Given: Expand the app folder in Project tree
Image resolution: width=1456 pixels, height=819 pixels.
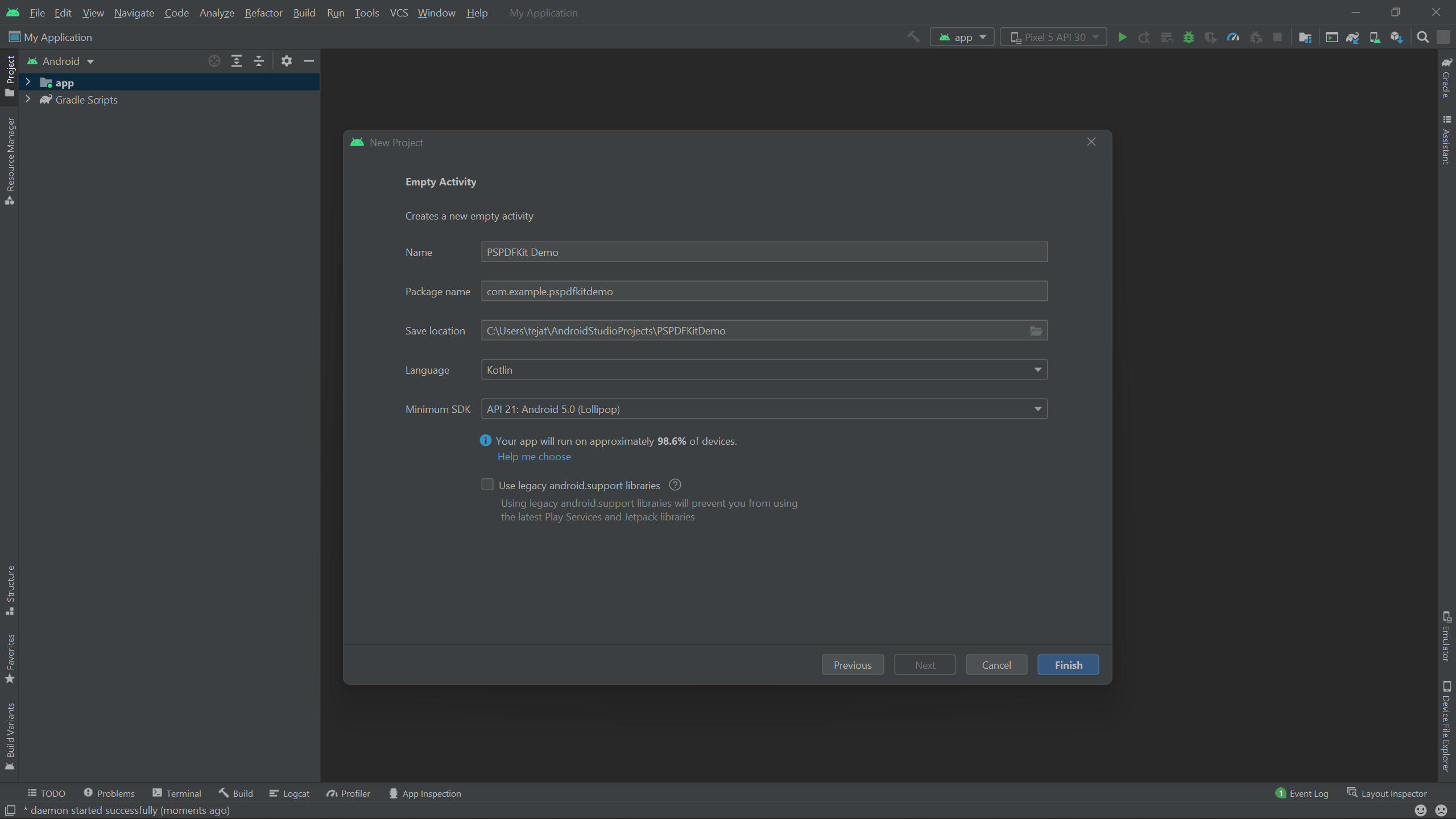Looking at the screenshot, I should (x=28, y=82).
